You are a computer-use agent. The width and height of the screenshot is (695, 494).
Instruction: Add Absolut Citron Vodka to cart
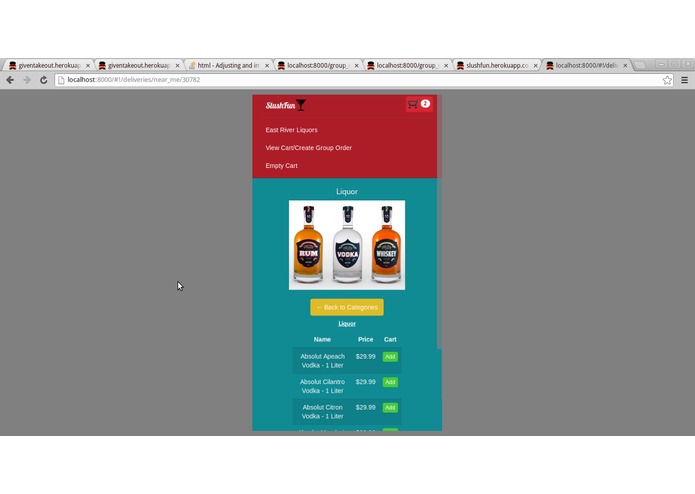tap(390, 408)
